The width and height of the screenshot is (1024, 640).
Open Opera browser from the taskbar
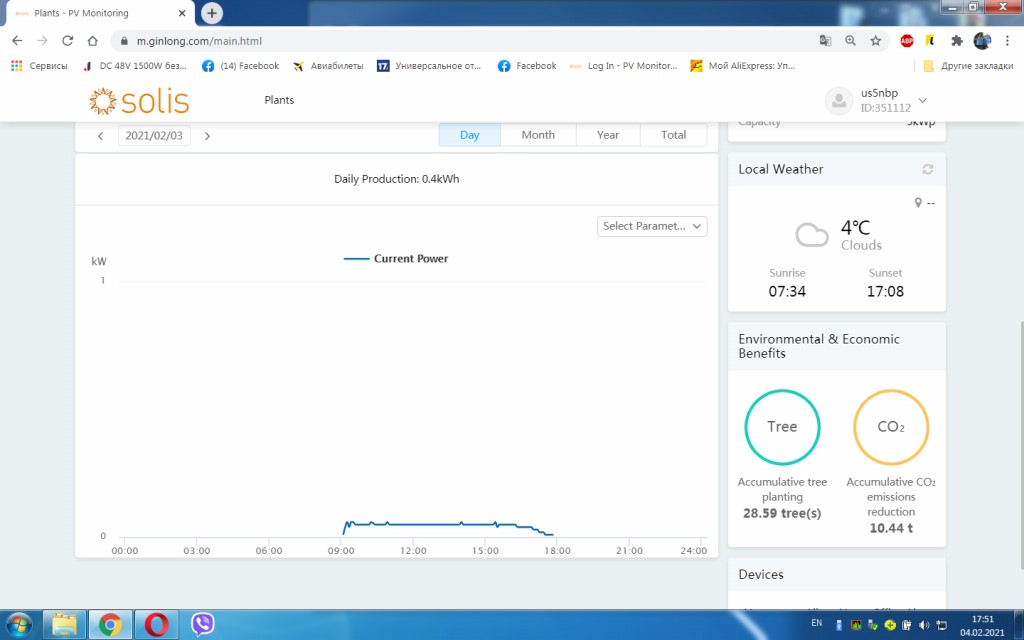point(155,625)
